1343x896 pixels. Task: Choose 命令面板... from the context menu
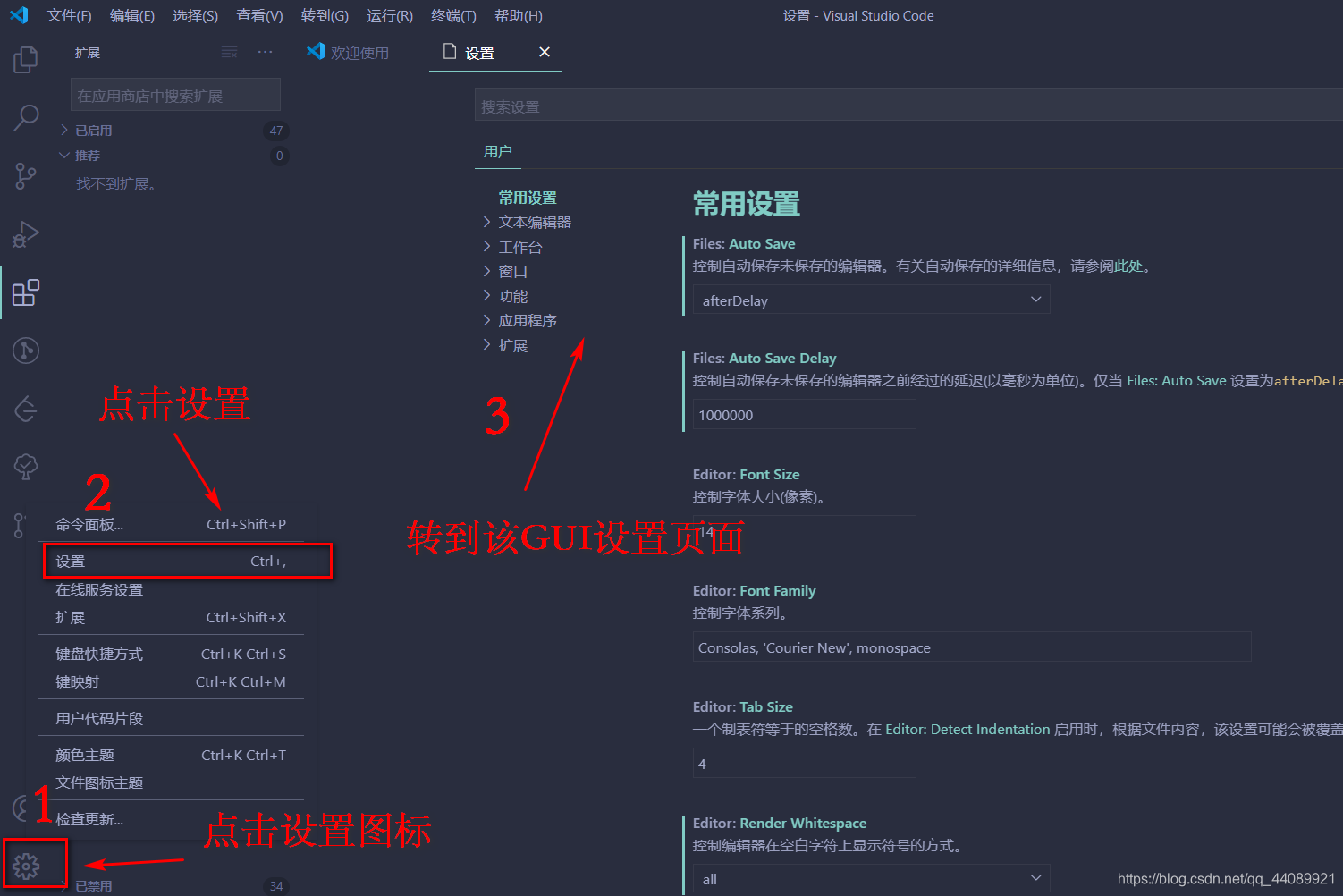click(x=171, y=524)
